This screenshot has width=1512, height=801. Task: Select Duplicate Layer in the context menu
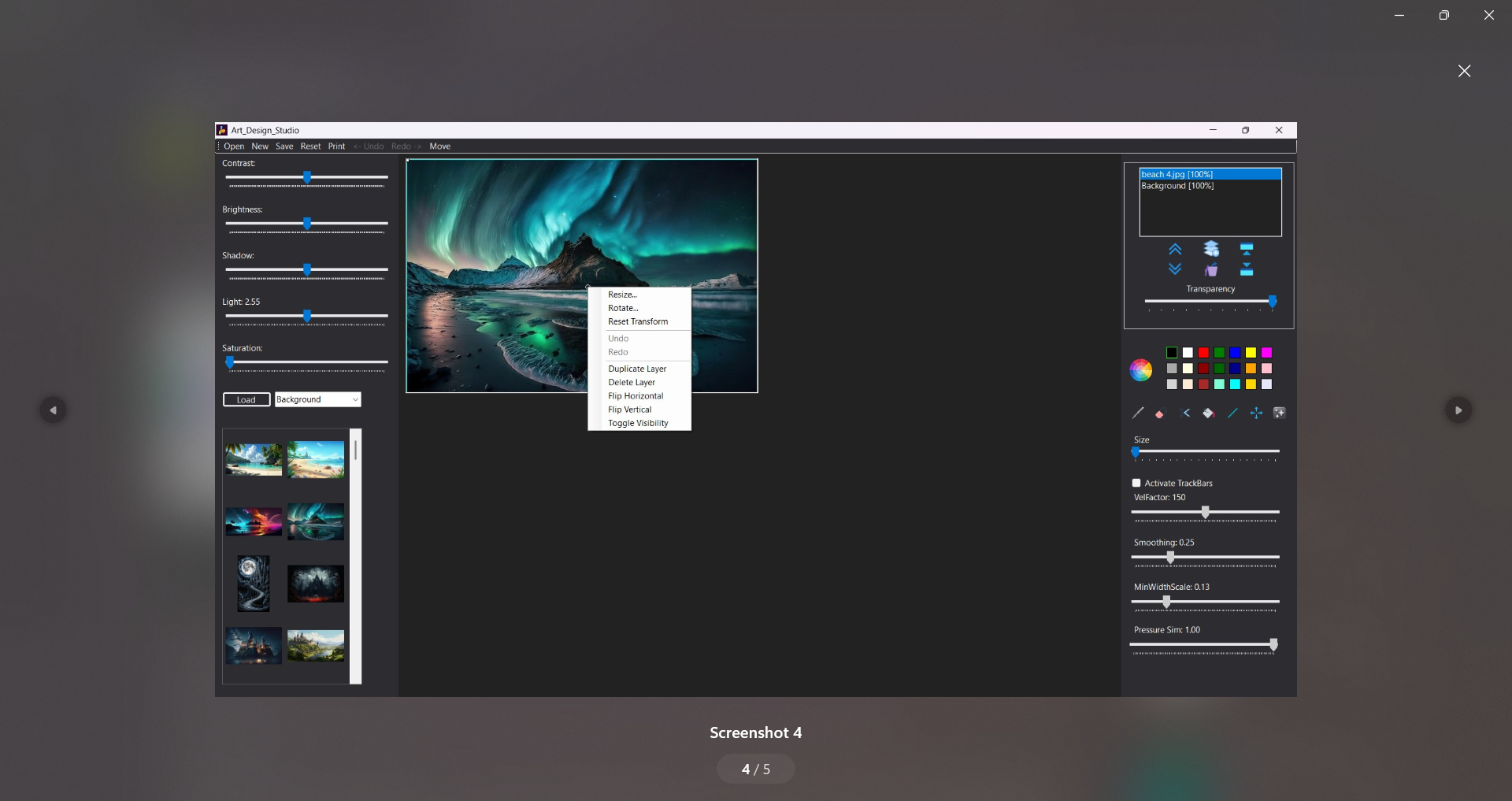coord(639,369)
